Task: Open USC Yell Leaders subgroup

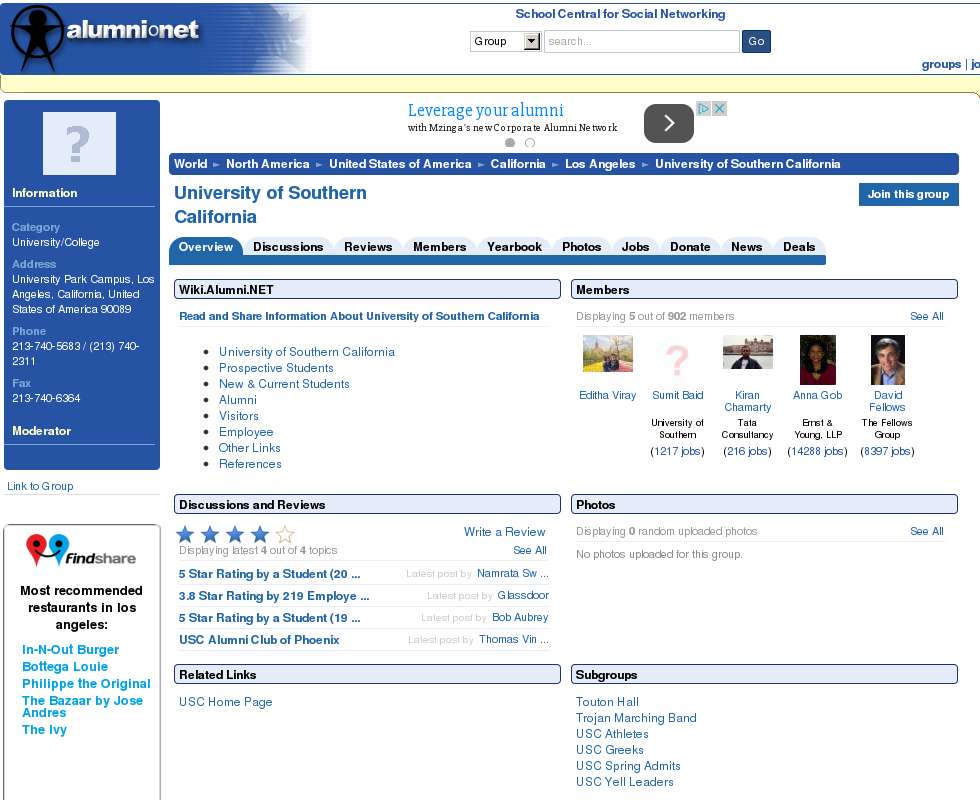Action: [x=624, y=782]
